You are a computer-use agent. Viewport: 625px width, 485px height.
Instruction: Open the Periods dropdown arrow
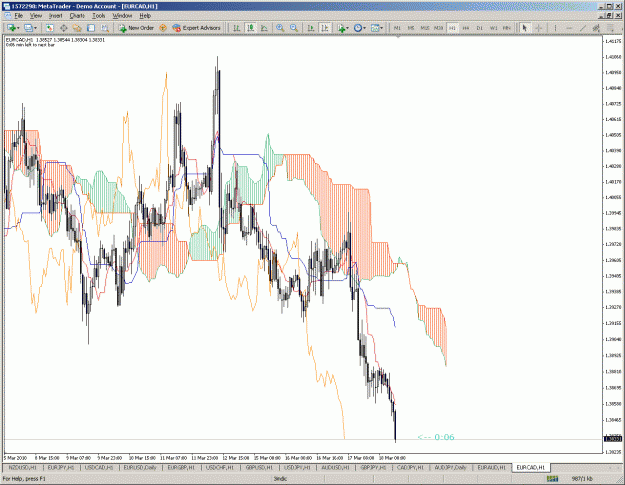point(364,28)
